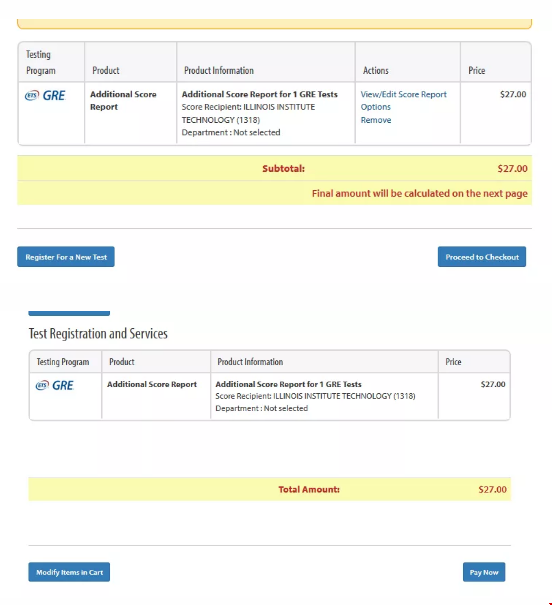Image resolution: width=552 pixels, height=605 pixels.
Task: Click Proceed to Checkout
Action: (x=482, y=257)
